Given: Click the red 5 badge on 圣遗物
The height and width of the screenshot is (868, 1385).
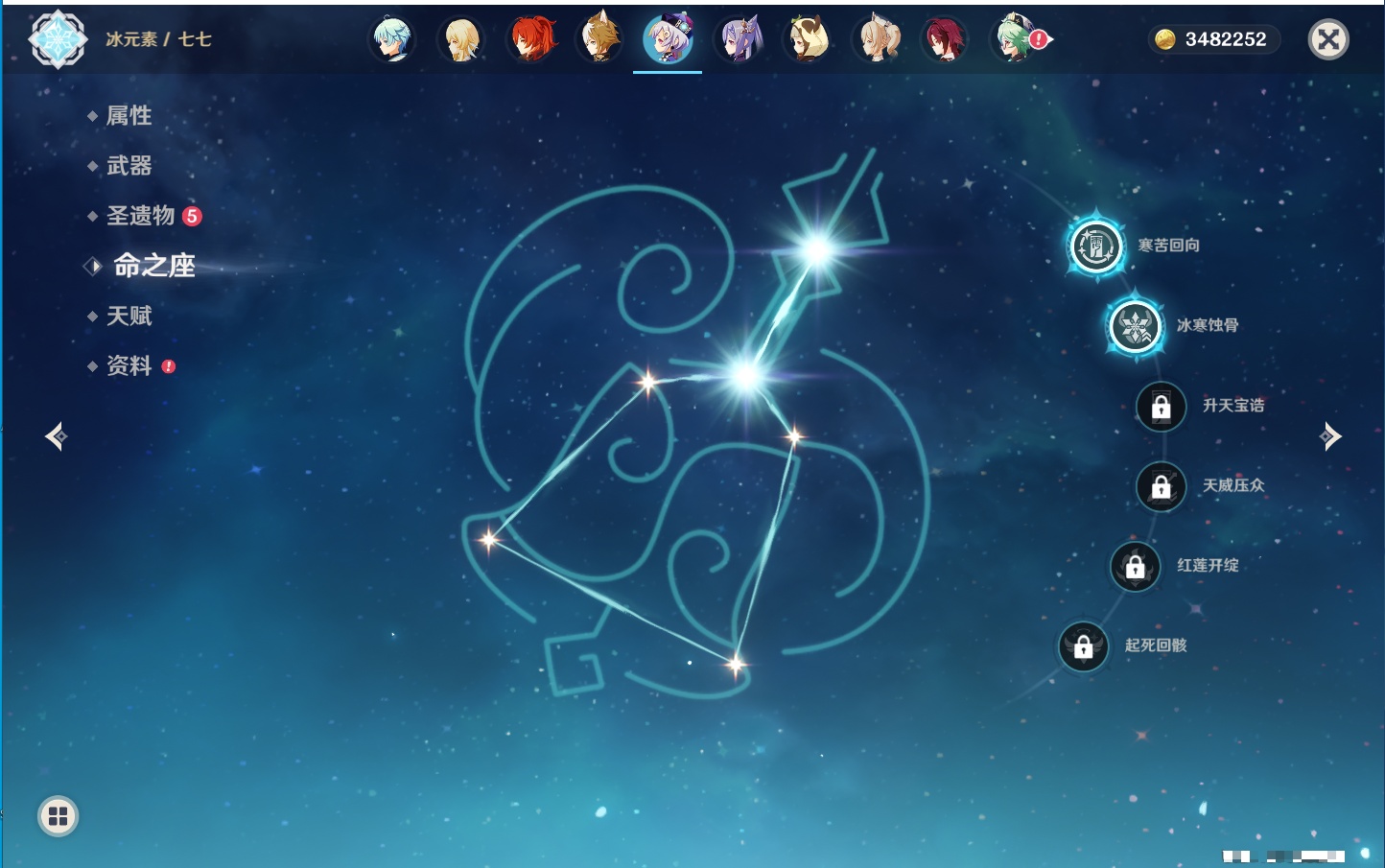Looking at the screenshot, I should coord(192,216).
